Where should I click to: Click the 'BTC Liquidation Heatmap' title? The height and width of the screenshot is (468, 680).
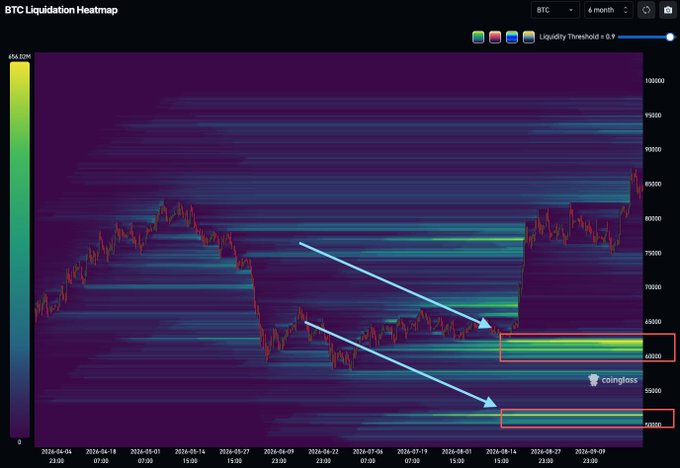(61, 10)
